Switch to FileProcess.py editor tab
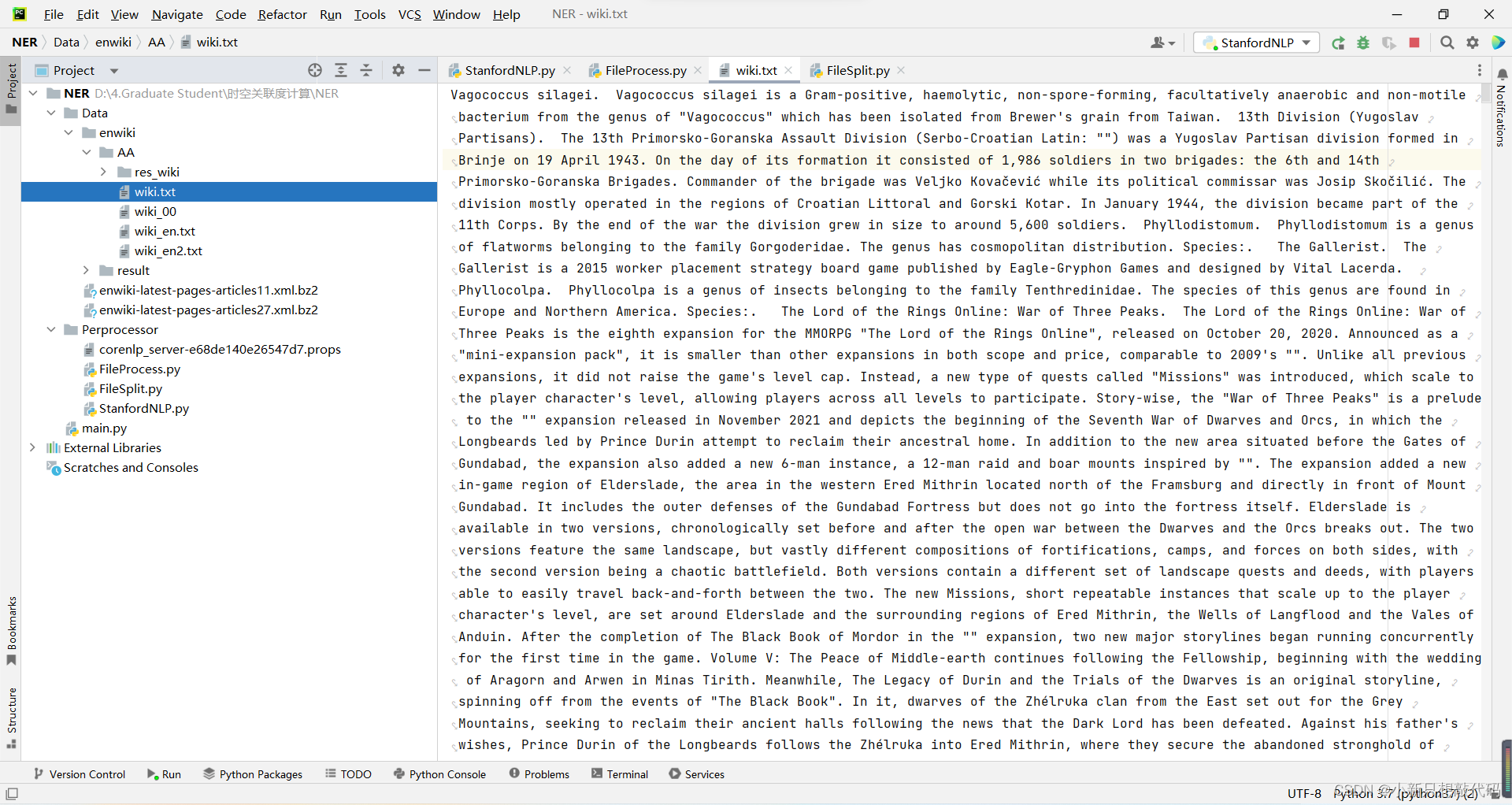This screenshot has height=805, width=1512. click(x=646, y=70)
